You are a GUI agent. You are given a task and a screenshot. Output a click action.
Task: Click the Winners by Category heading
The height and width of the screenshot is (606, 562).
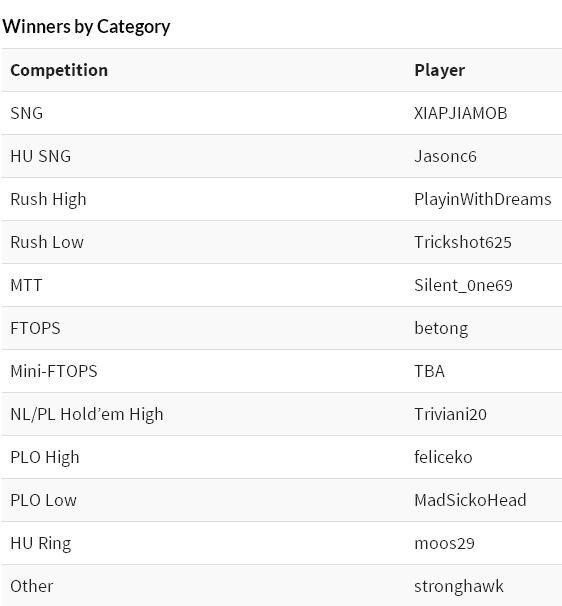coord(86,27)
